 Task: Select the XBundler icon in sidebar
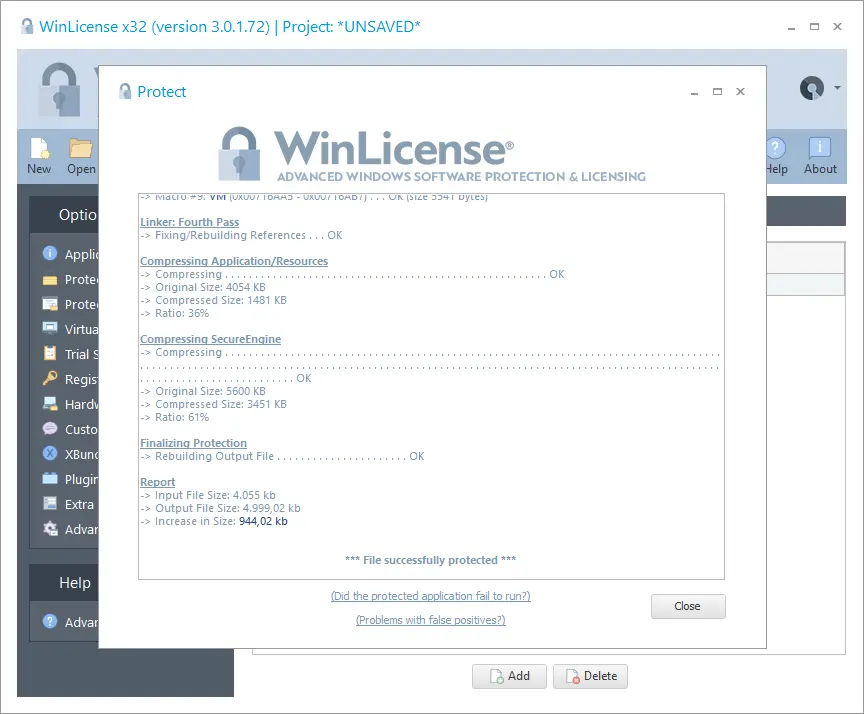pyautogui.click(x=50, y=453)
